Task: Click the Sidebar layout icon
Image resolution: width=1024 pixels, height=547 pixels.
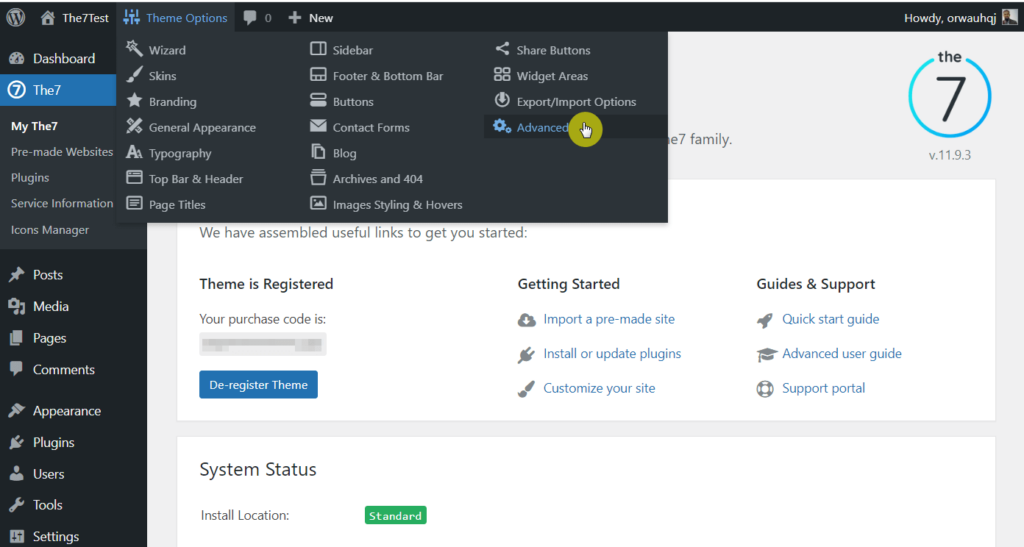Action: 318,49
